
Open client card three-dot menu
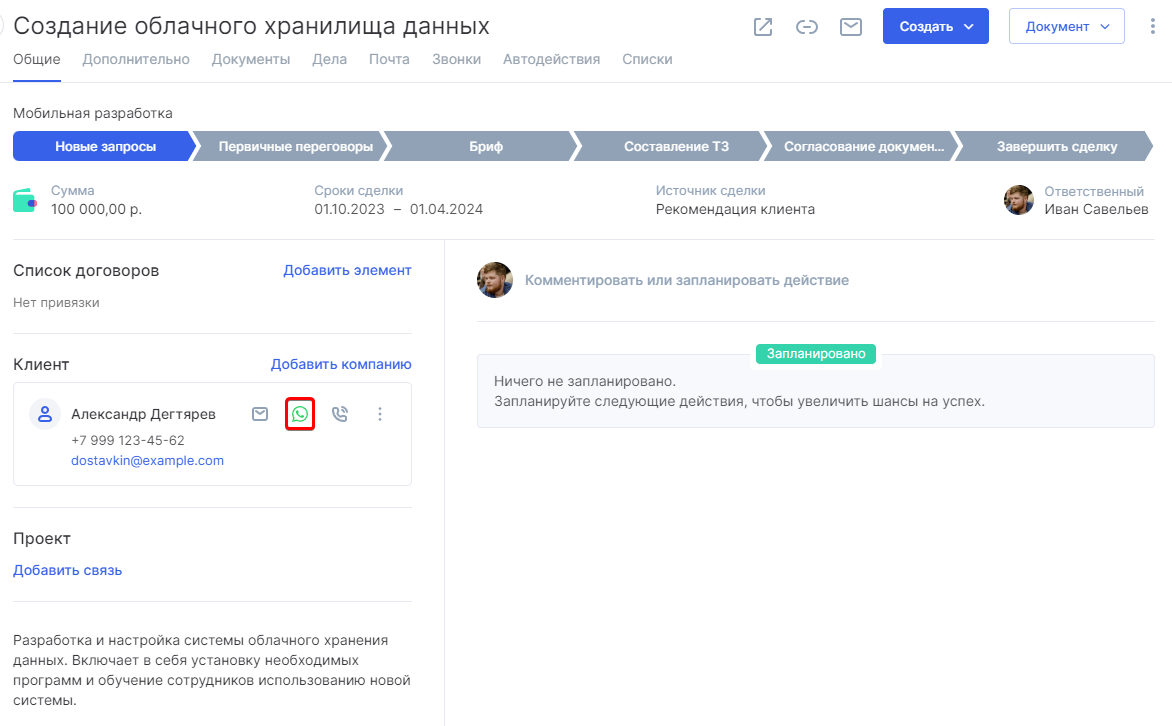(x=380, y=414)
